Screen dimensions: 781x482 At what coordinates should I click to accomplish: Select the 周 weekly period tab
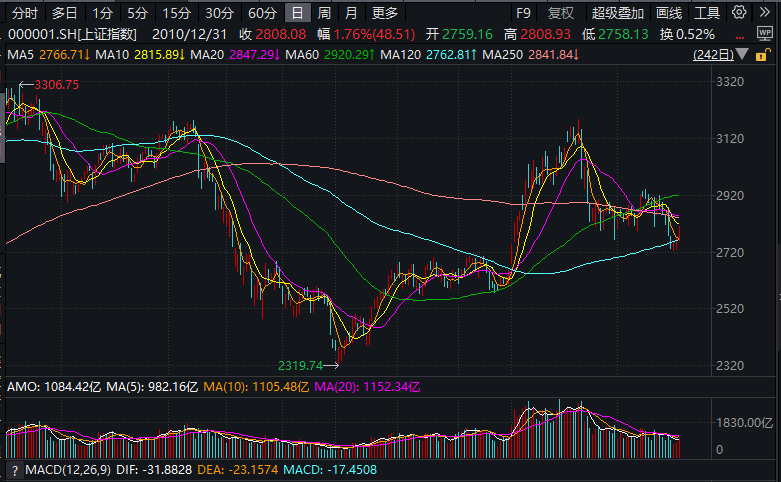click(x=324, y=13)
